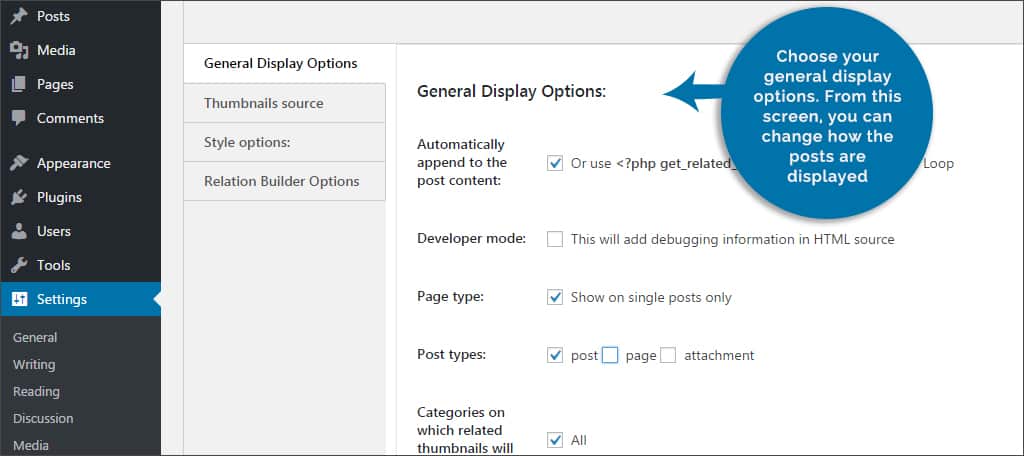
Task: Check the page post type checkbox
Action: pos(610,355)
